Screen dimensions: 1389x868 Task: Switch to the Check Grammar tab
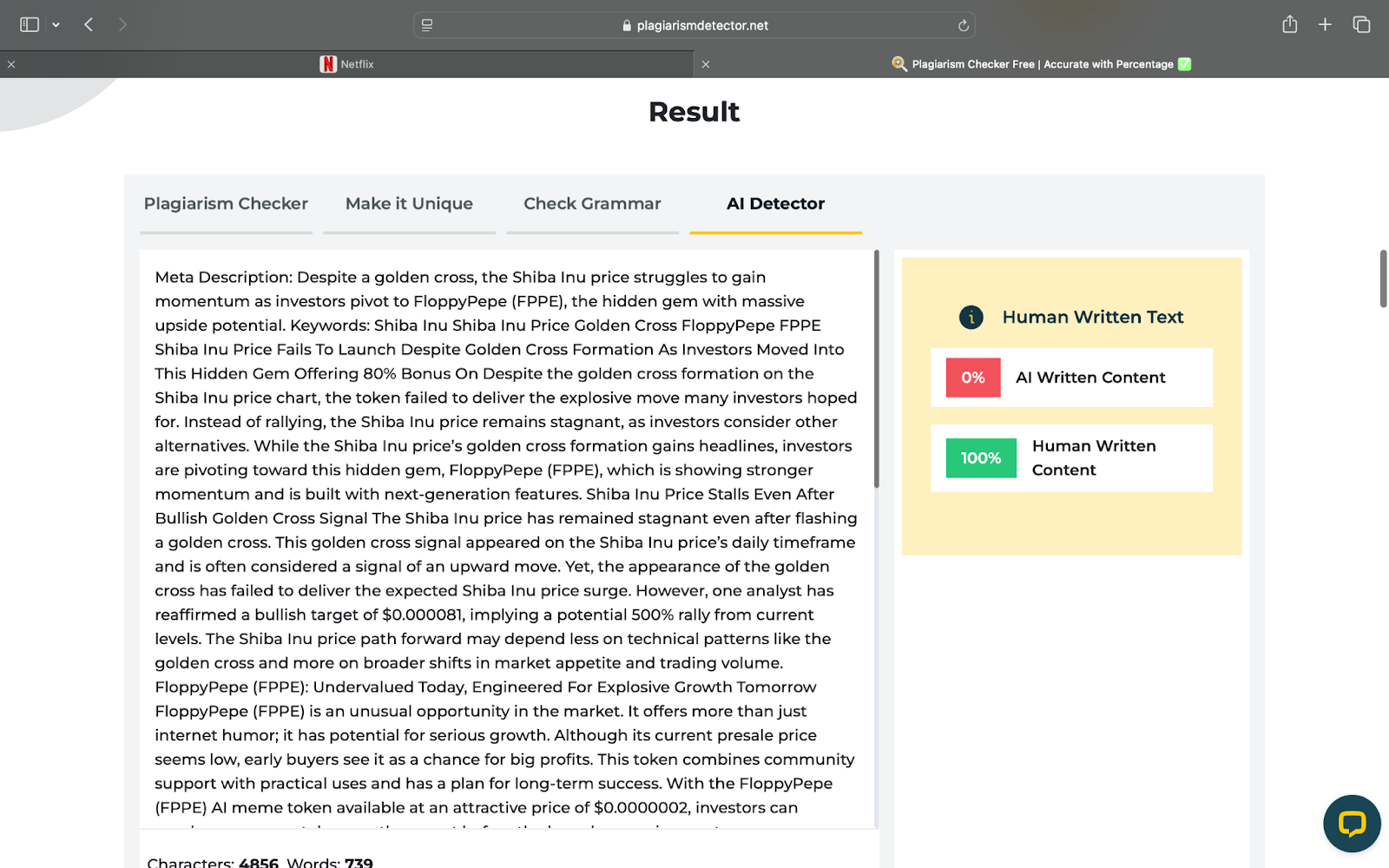point(592,204)
